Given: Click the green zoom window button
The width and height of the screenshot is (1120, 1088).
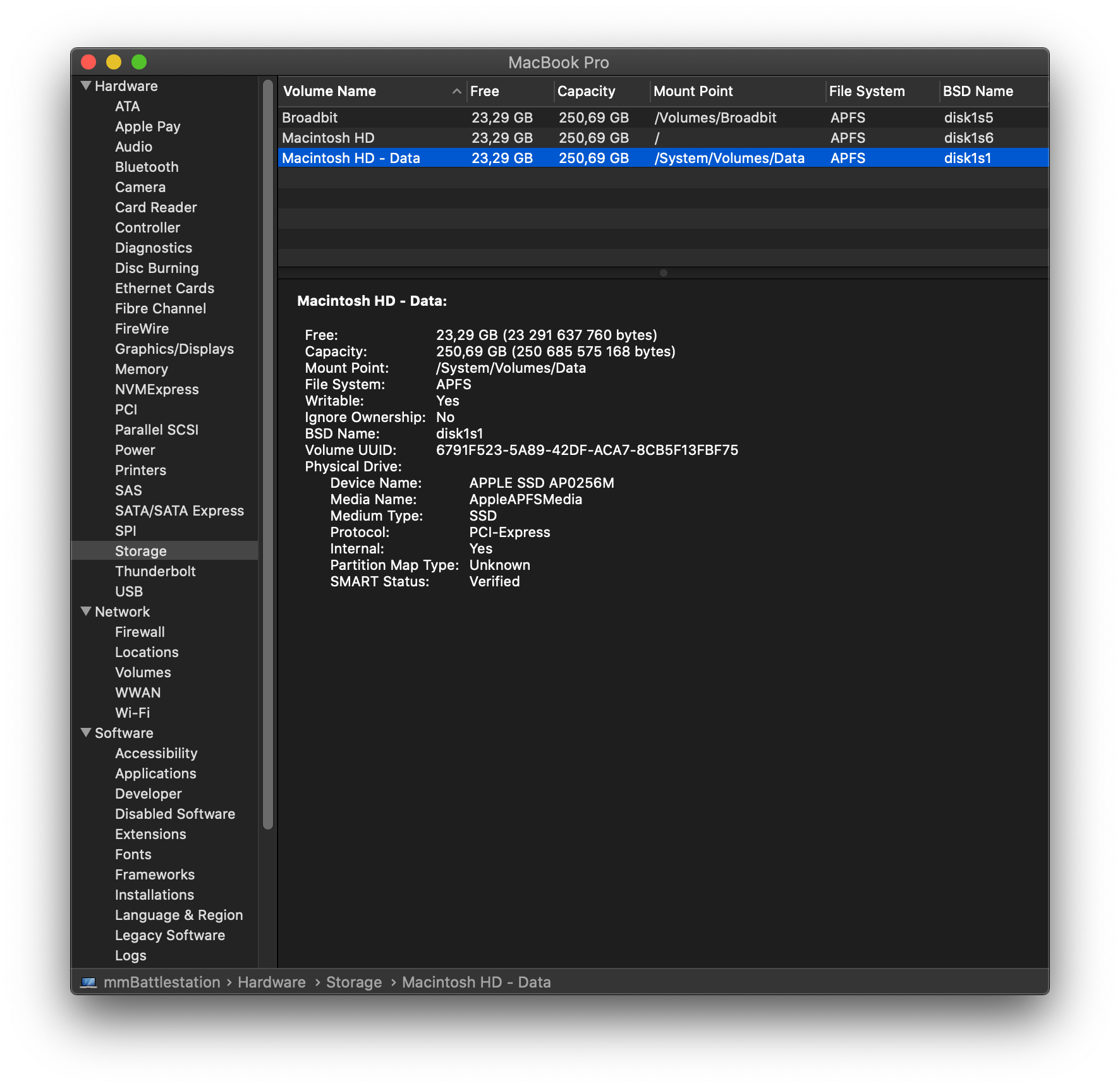Looking at the screenshot, I should [x=139, y=62].
